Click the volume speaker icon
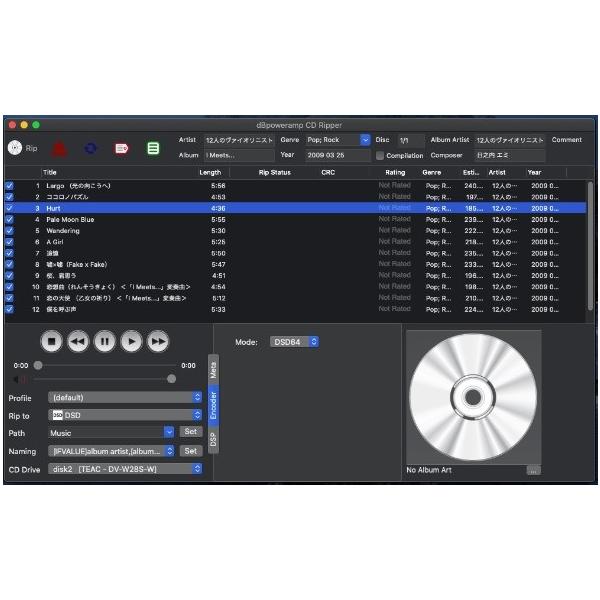600x600 pixels. pos(19,380)
